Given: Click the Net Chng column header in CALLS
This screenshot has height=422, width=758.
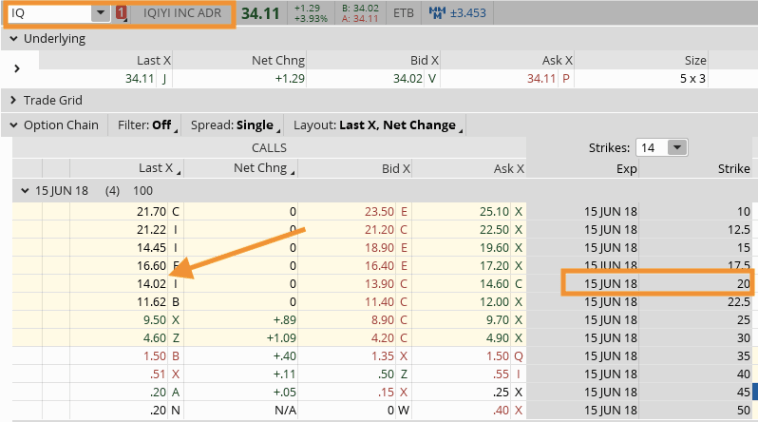Looking at the screenshot, I should point(264,168).
